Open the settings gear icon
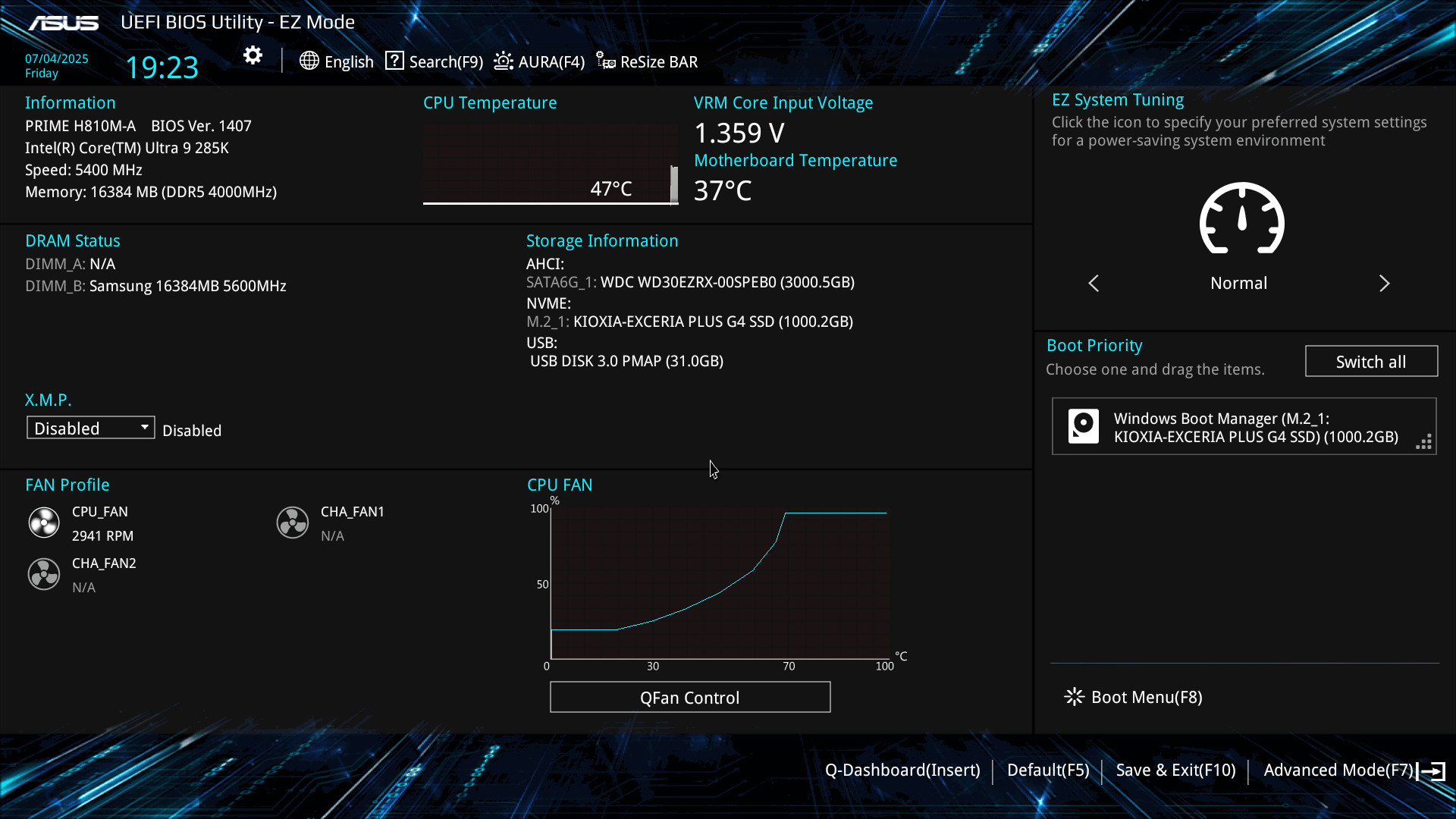The image size is (1456, 819). click(253, 55)
